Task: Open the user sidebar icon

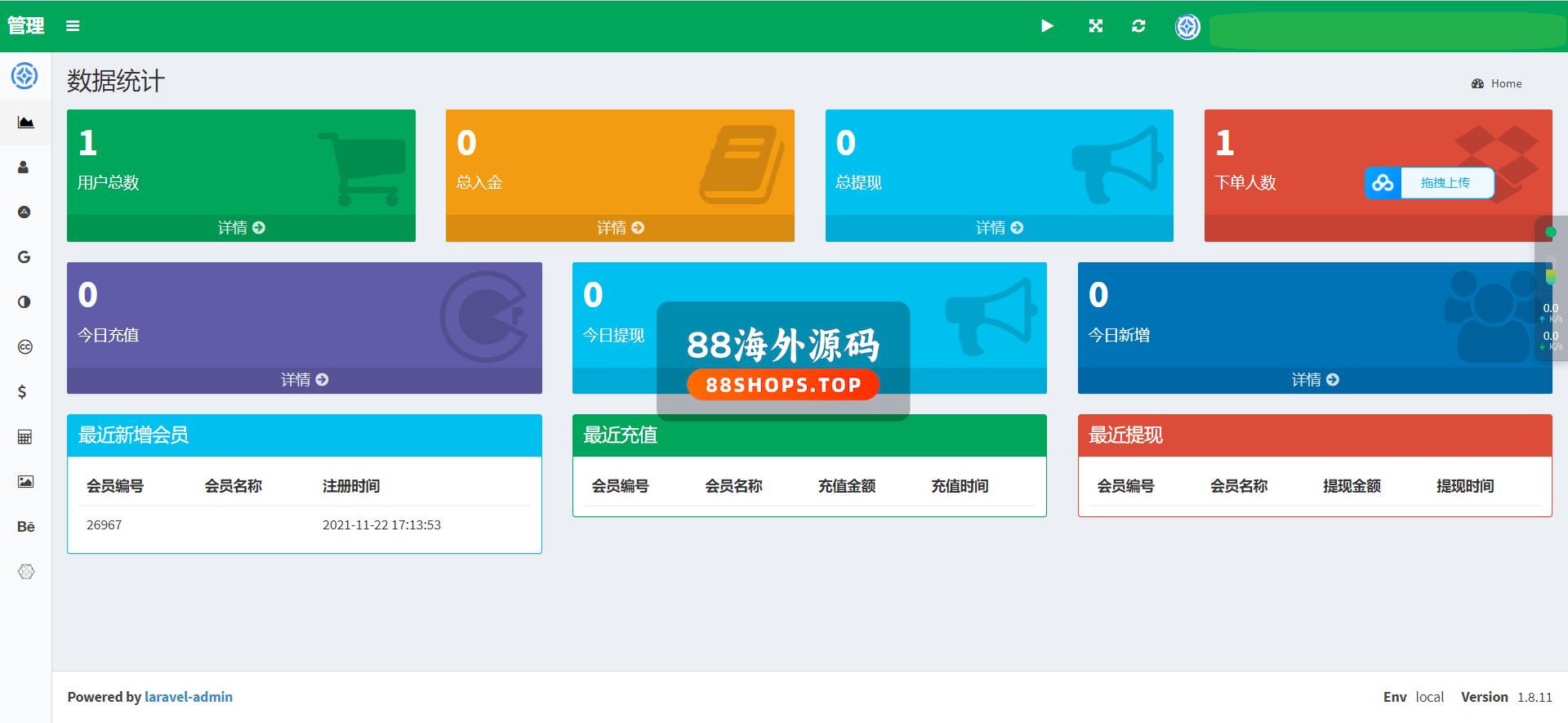Action: pyautogui.click(x=24, y=167)
